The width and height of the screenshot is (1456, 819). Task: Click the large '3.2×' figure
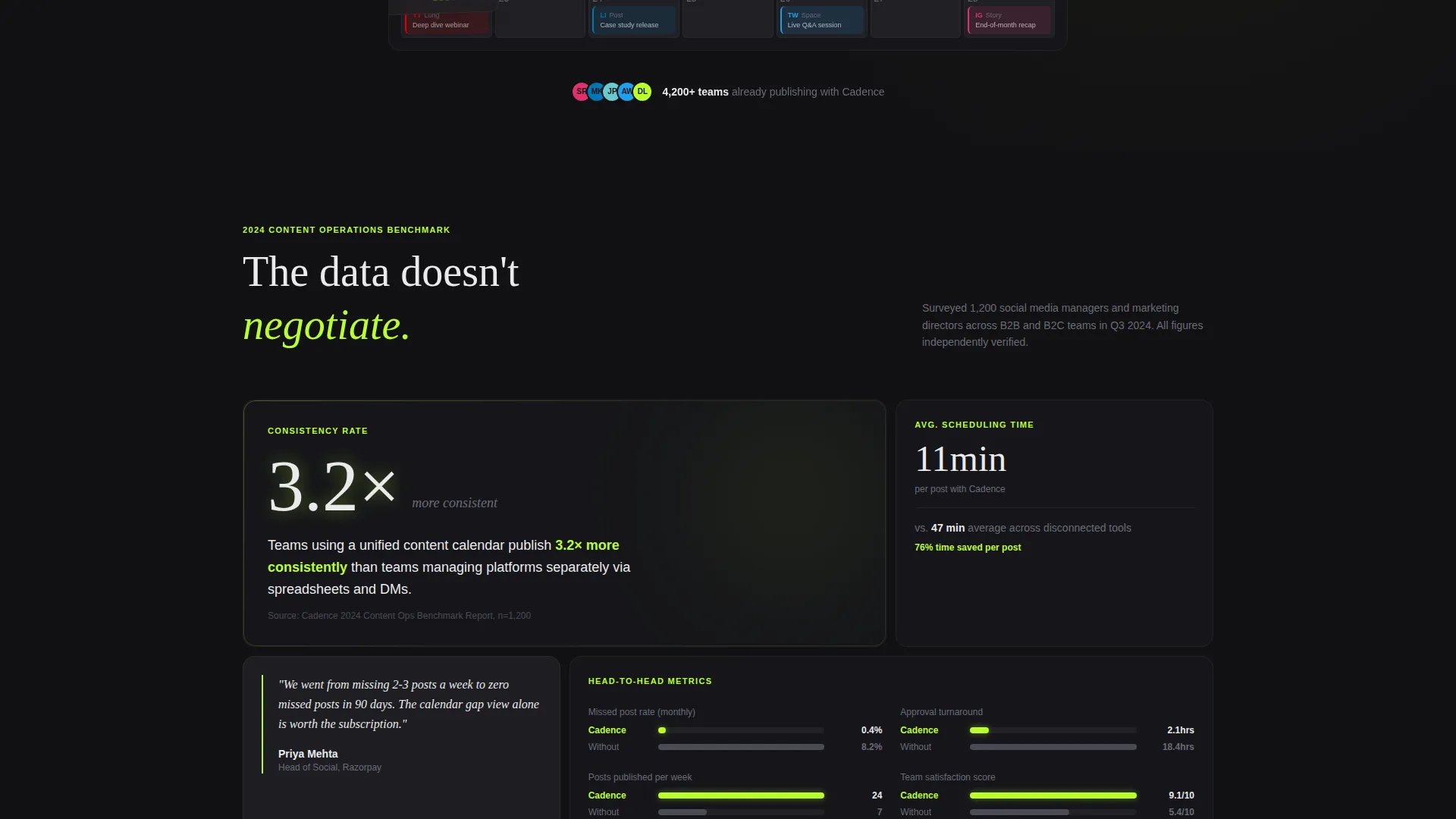click(332, 486)
